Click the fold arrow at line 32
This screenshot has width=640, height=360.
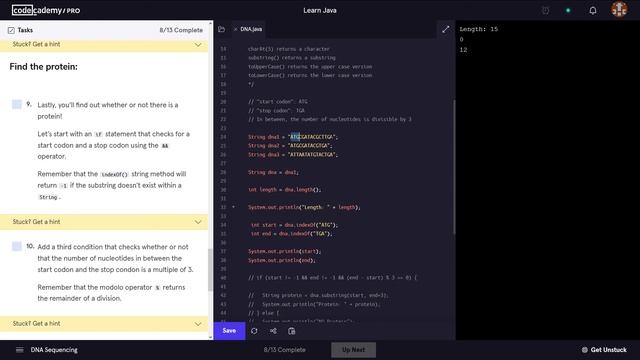233,207
